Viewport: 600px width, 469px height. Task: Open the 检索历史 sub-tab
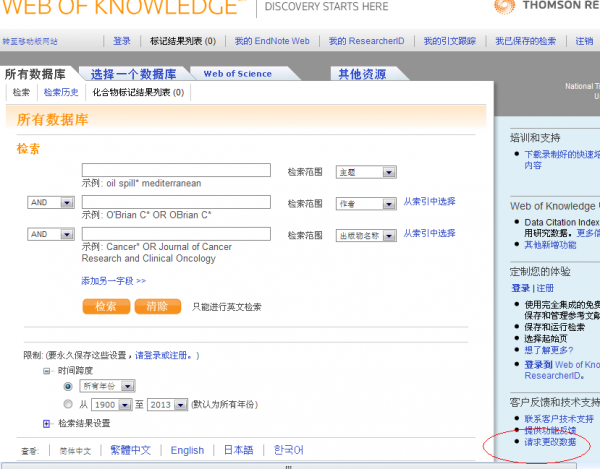(61, 92)
